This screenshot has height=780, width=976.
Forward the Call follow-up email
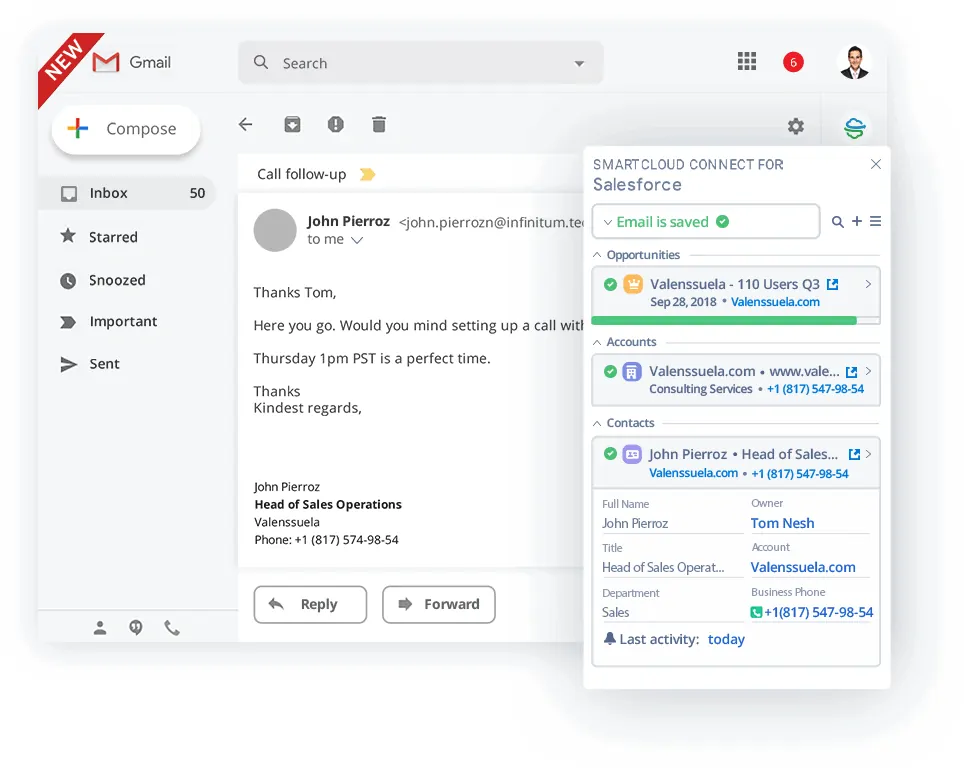point(439,604)
